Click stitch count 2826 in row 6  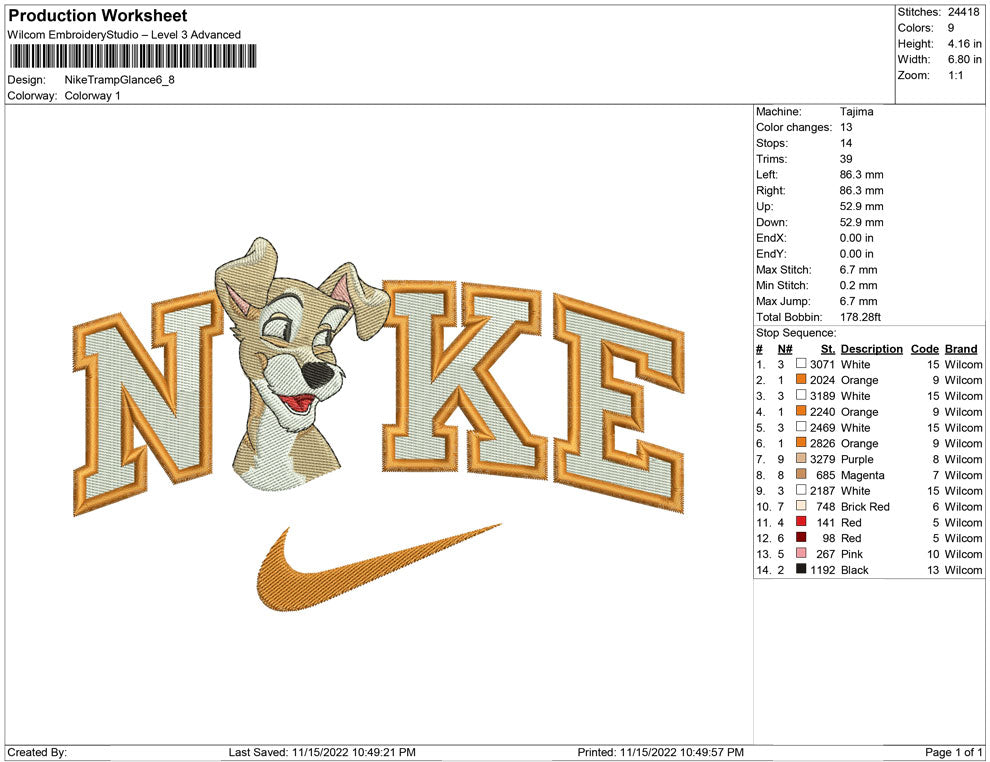(x=822, y=443)
